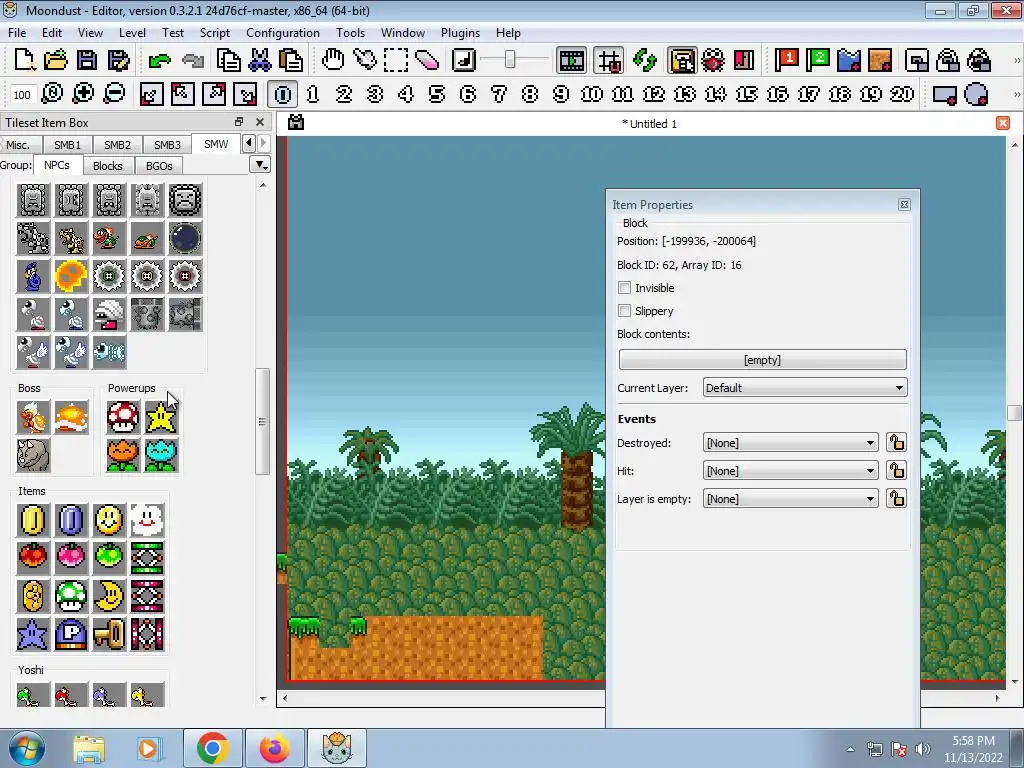This screenshot has width=1024, height=768.
Task: Click the Save As icon
Action: click(118, 60)
